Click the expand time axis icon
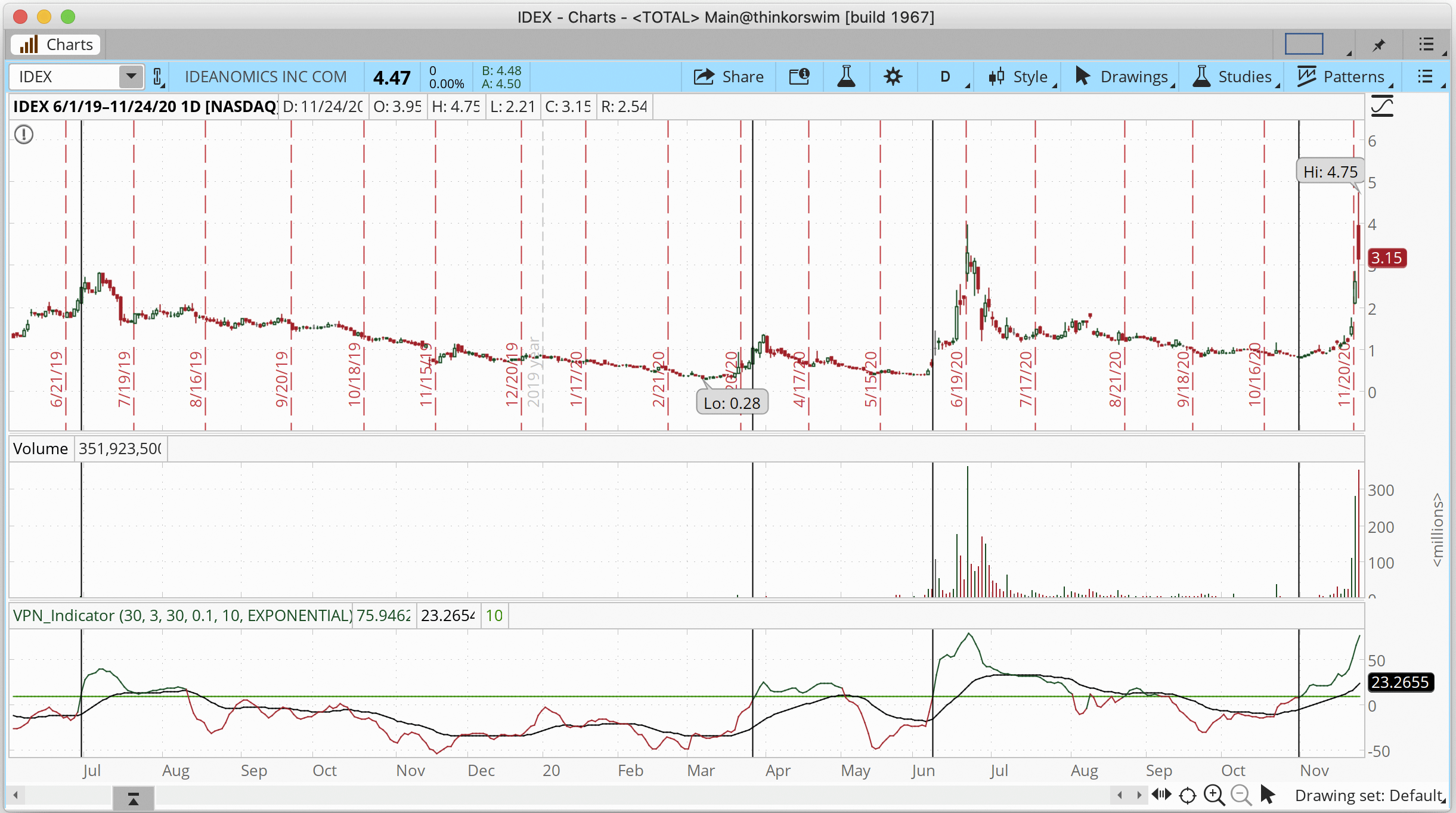Screen dimensions: 1456x813 [x=1161, y=795]
